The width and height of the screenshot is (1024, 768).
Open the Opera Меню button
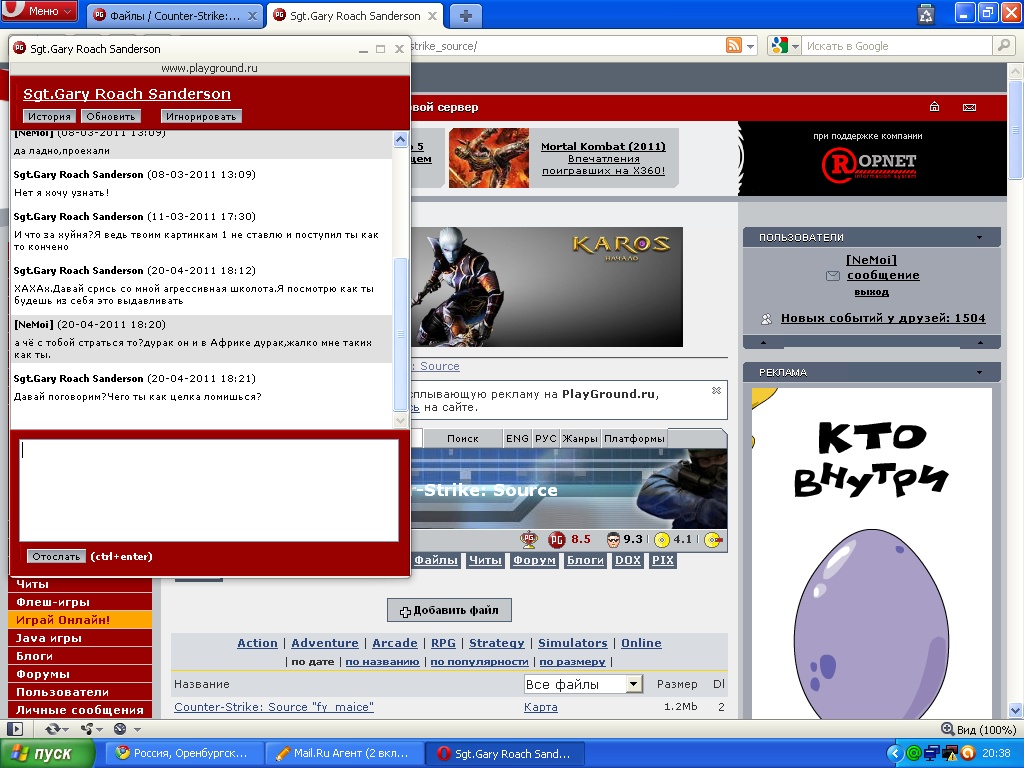(39, 11)
